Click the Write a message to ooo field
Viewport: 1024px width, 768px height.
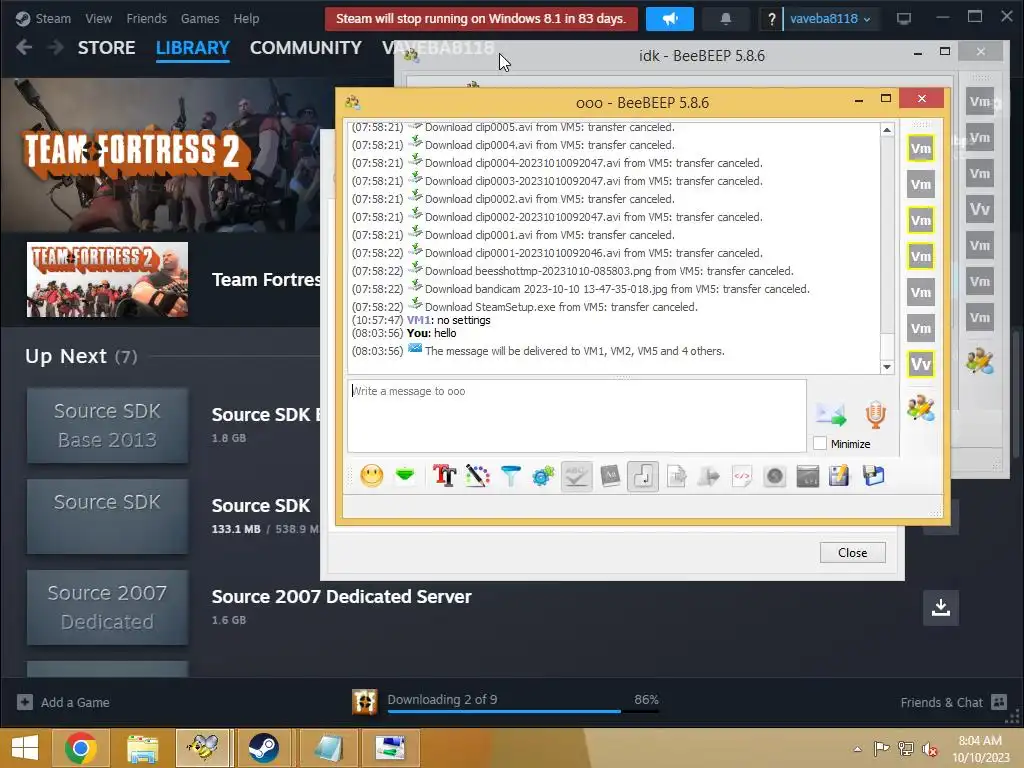pos(577,415)
